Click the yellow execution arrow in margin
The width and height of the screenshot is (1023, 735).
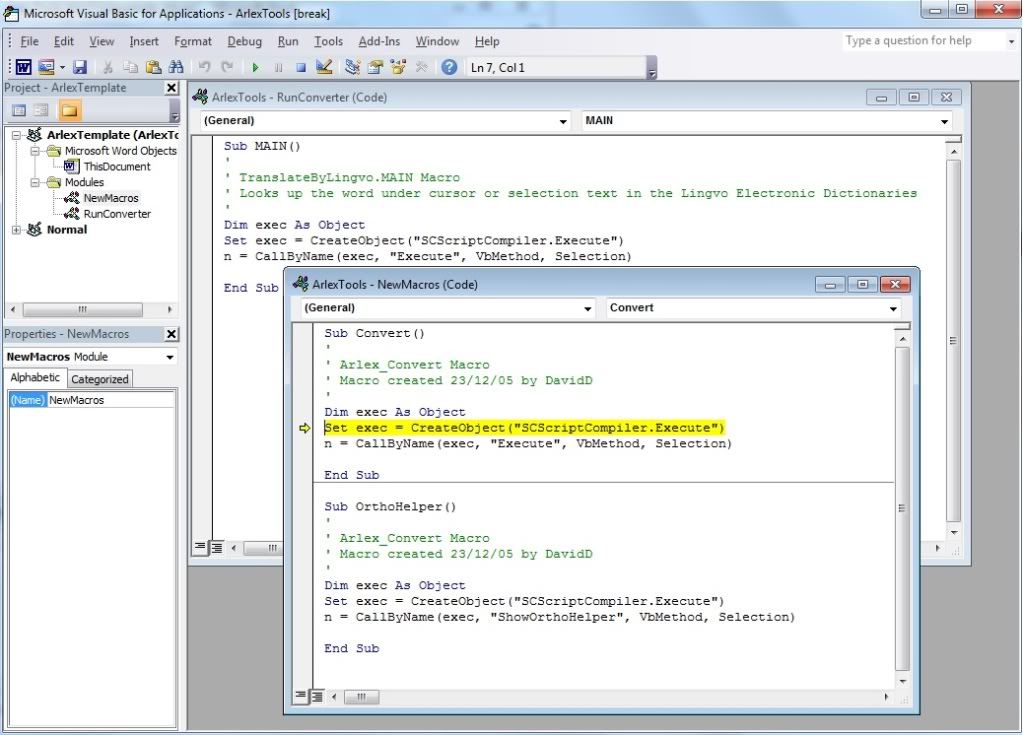coord(305,428)
